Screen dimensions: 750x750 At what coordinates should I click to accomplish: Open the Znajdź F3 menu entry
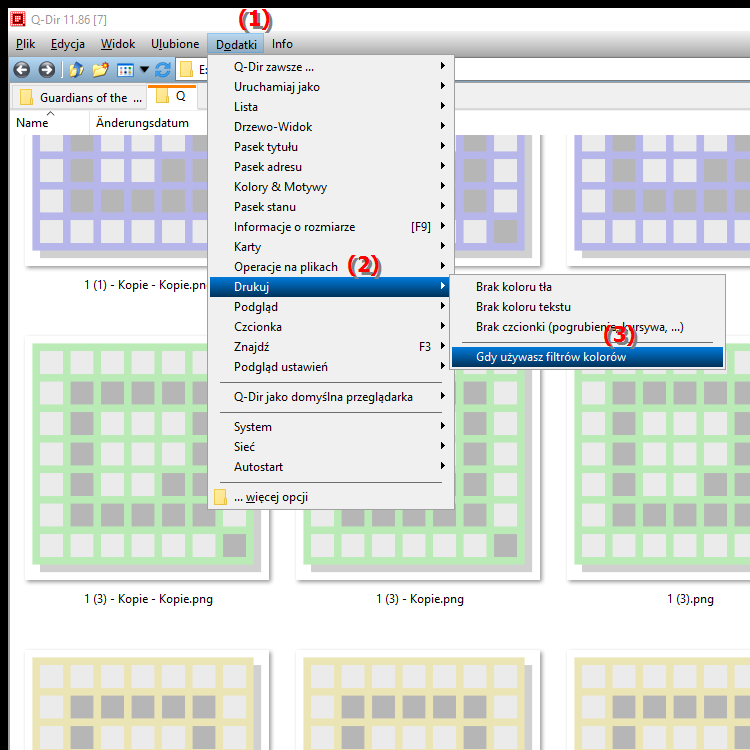(x=331, y=347)
